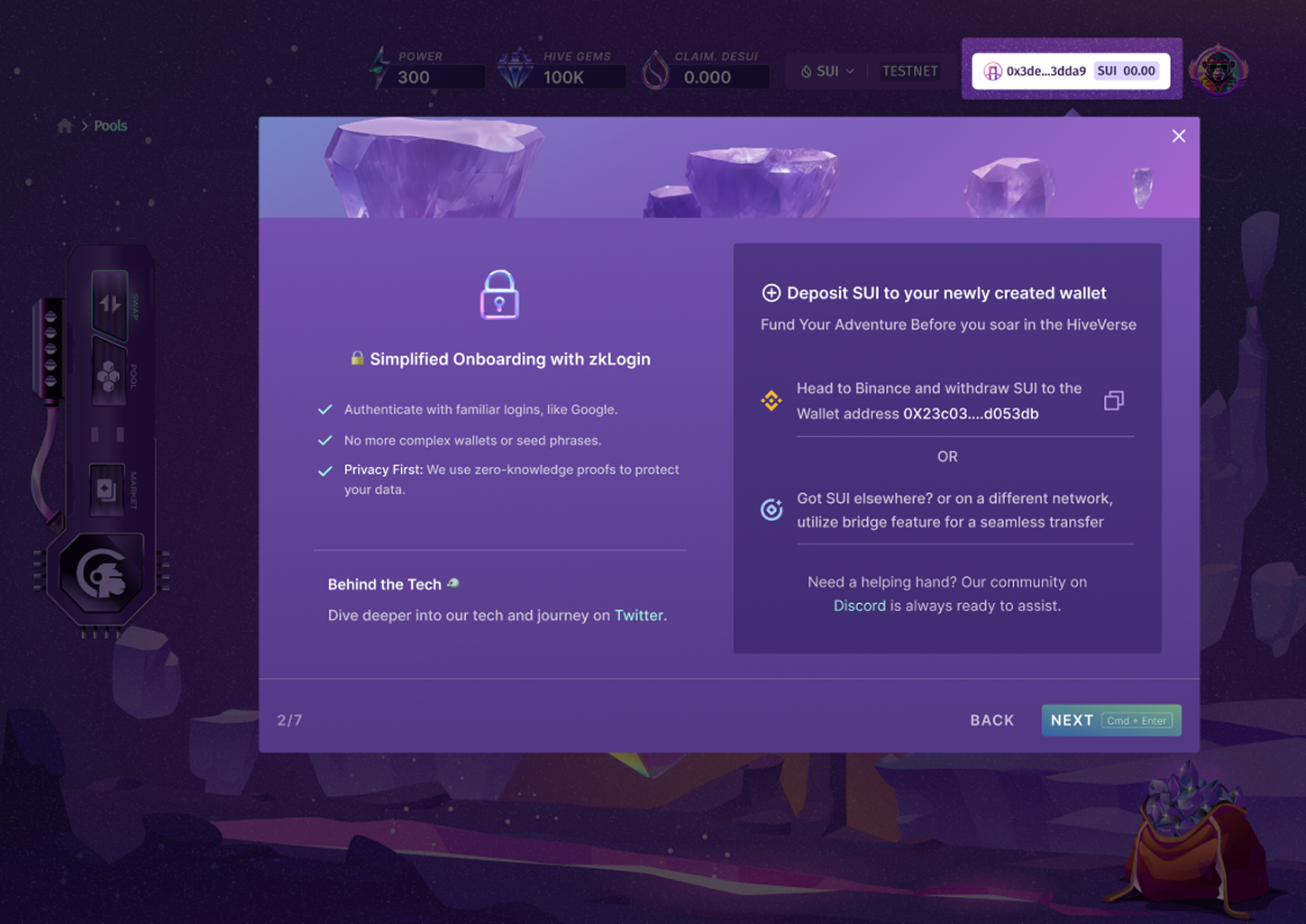Screen dimensions: 1306x924
Task: Click the Binance logo icon
Action: tap(772, 400)
